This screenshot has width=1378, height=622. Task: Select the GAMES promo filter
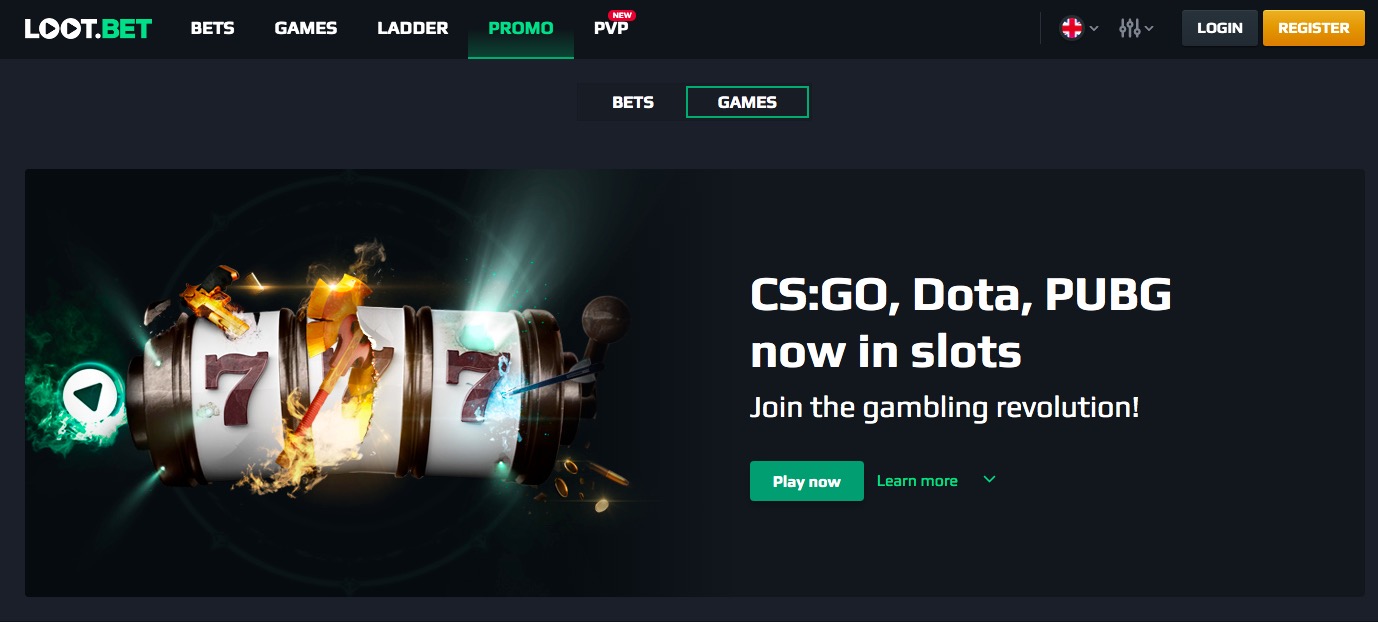point(747,102)
